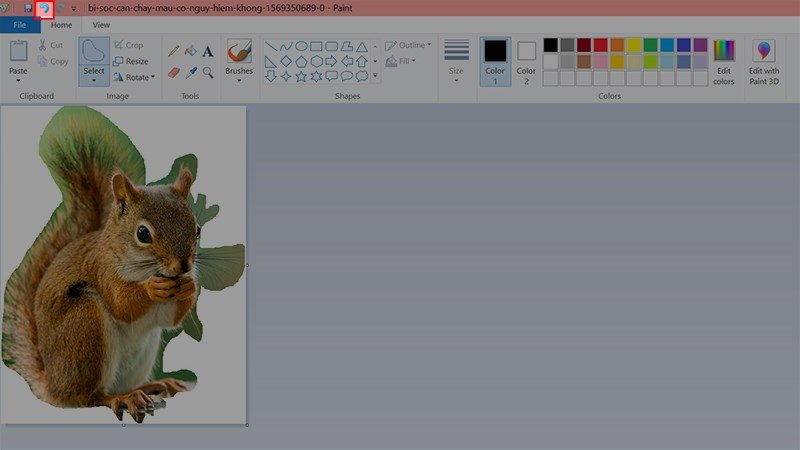Open Edit with Paint 3D
The height and width of the screenshot is (450, 800).
(764, 62)
